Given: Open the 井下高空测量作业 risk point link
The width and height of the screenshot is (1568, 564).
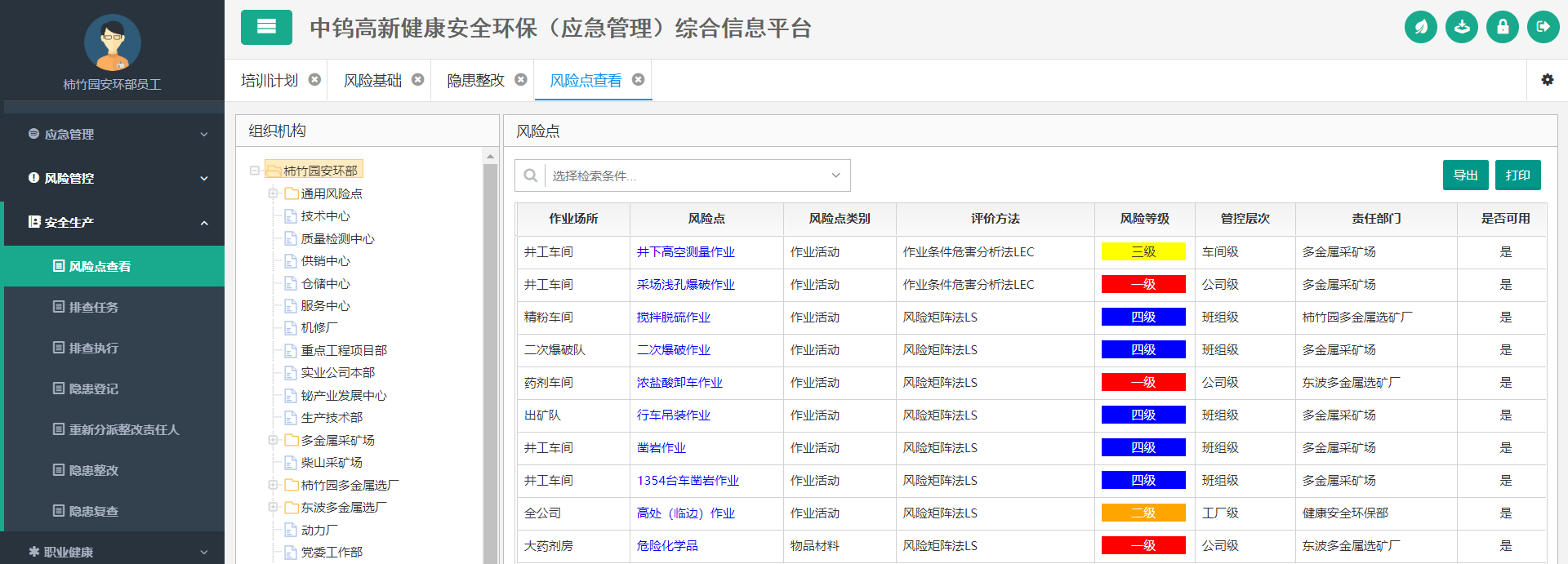Looking at the screenshot, I should pyautogui.click(x=686, y=252).
